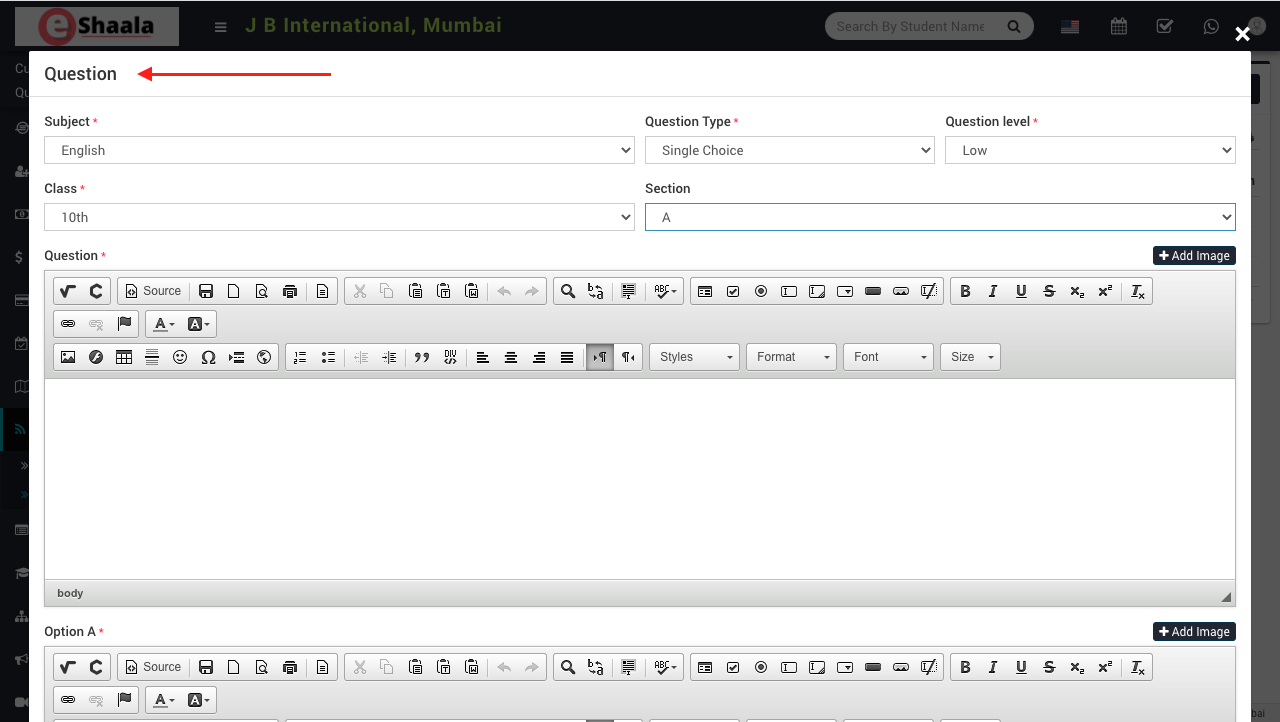1280x722 pixels.
Task: Click block quote icon in Question editor
Action: (422, 357)
